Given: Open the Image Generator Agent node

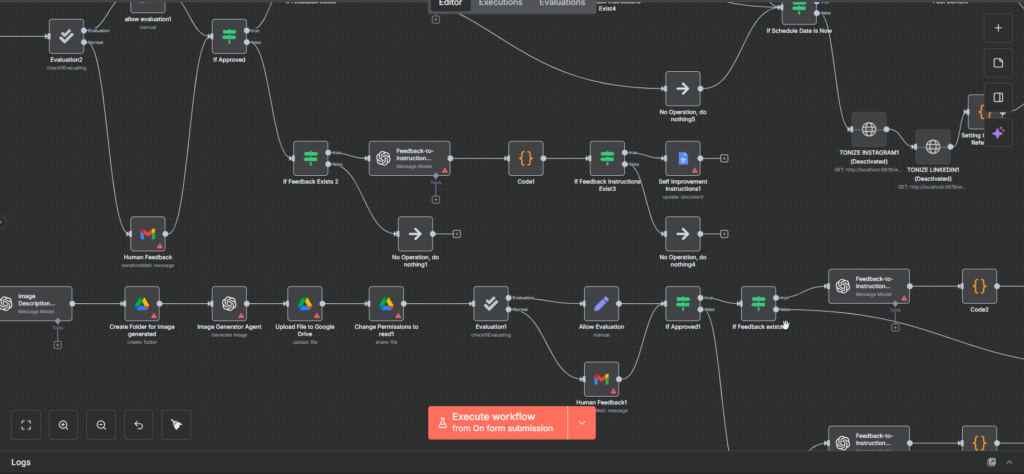Looking at the screenshot, I should 229,304.
